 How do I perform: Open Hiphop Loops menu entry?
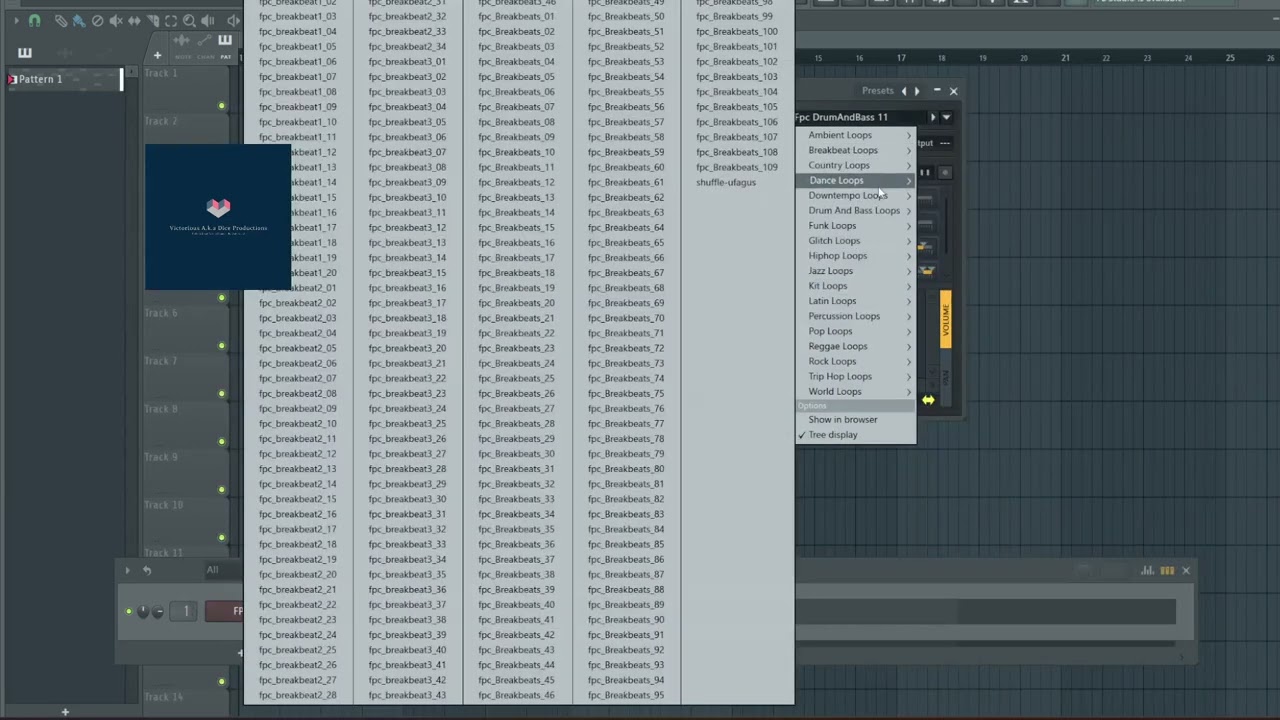pyautogui.click(x=856, y=256)
